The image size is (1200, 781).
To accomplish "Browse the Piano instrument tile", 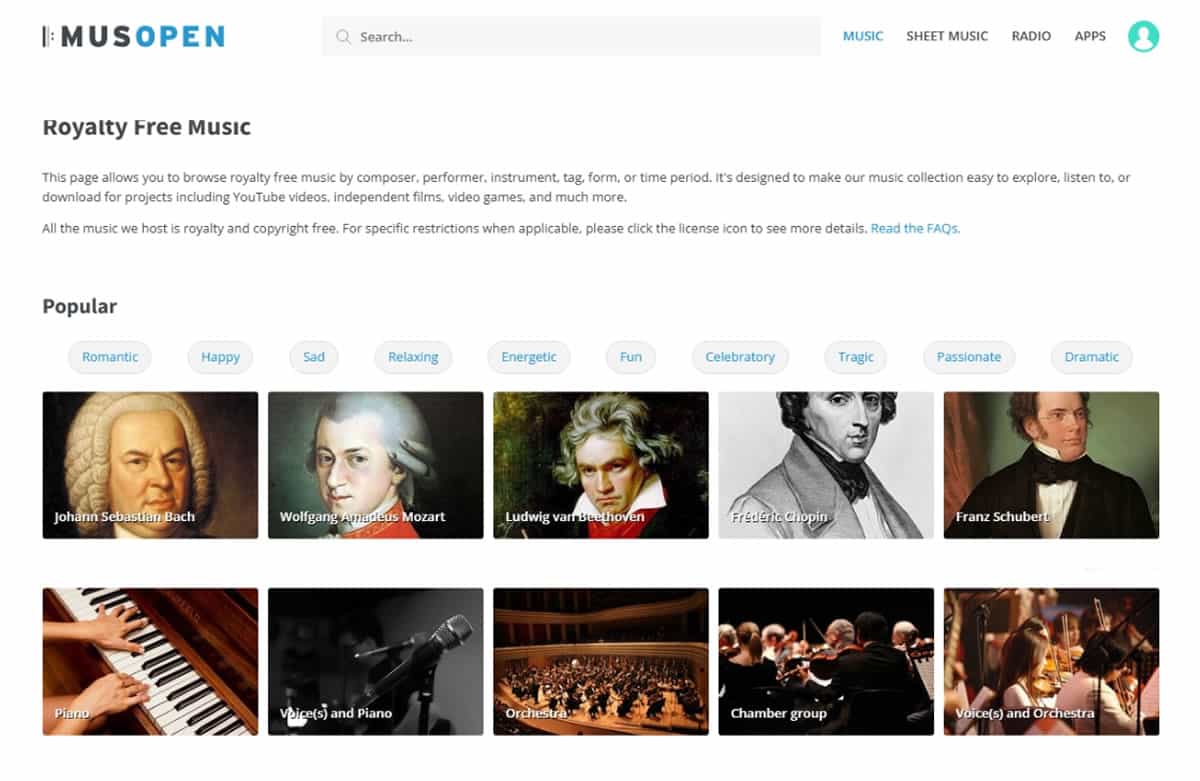I will pyautogui.click(x=150, y=661).
